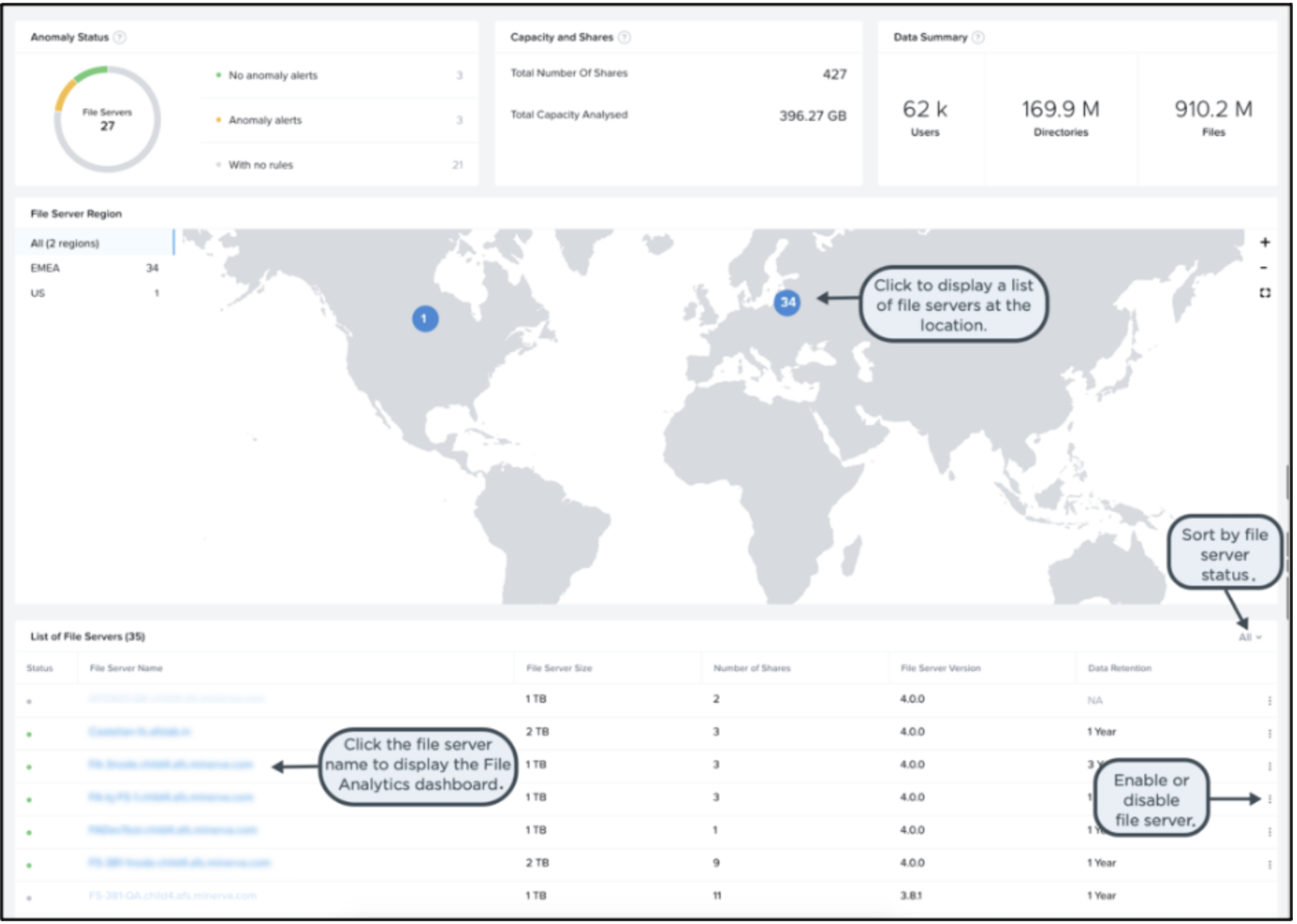The height and width of the screenshot is (924, 1297).
Task: Click the Data Summary help icon
Action: [979, 37]
